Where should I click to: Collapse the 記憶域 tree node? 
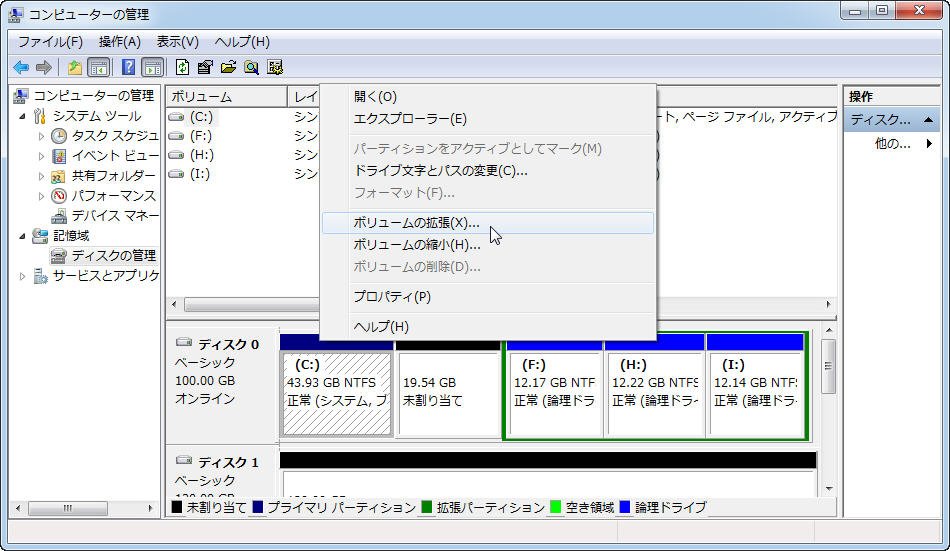click(x=22, y=236)
